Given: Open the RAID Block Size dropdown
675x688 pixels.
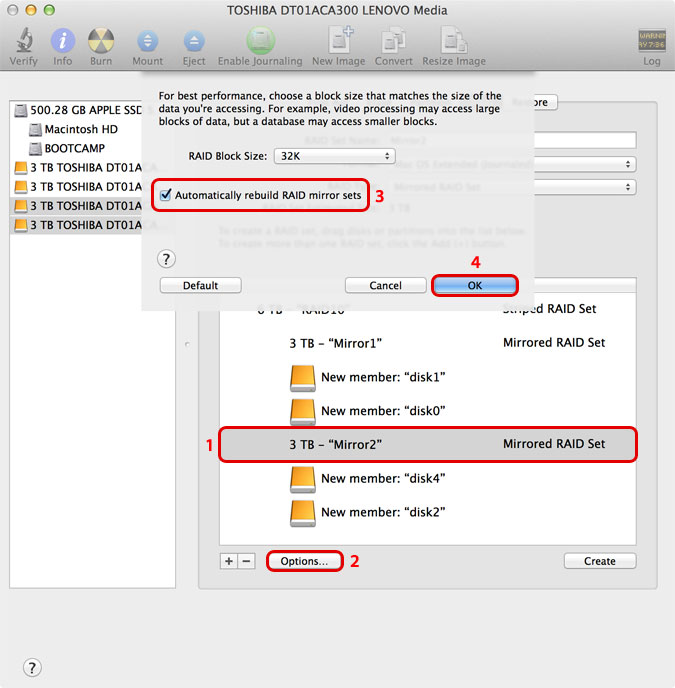Looking at the screenshot, I should [334, 156].
